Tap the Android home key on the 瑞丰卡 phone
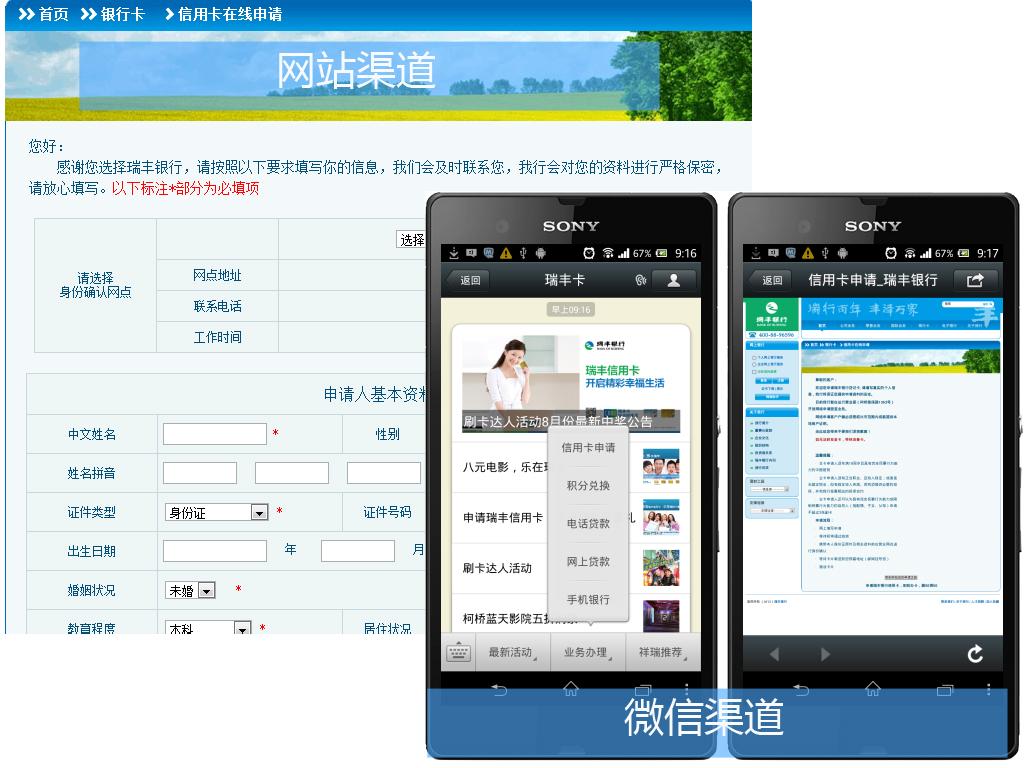Image resolution: width=1024 pixels, height=768 pixels. point(571,688)
